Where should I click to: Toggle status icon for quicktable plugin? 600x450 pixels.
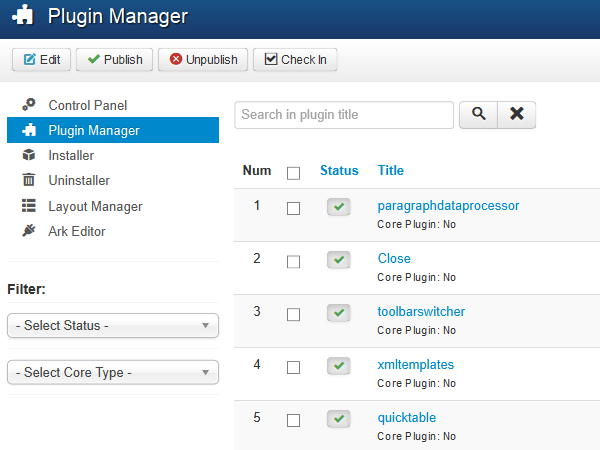339,419
